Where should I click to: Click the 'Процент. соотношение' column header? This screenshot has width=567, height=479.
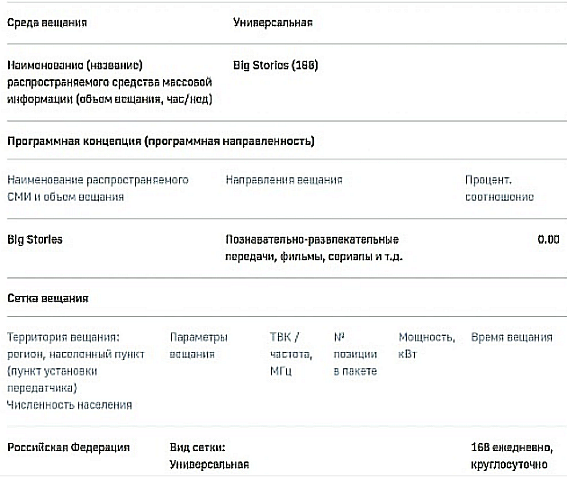tap(499, 188)
